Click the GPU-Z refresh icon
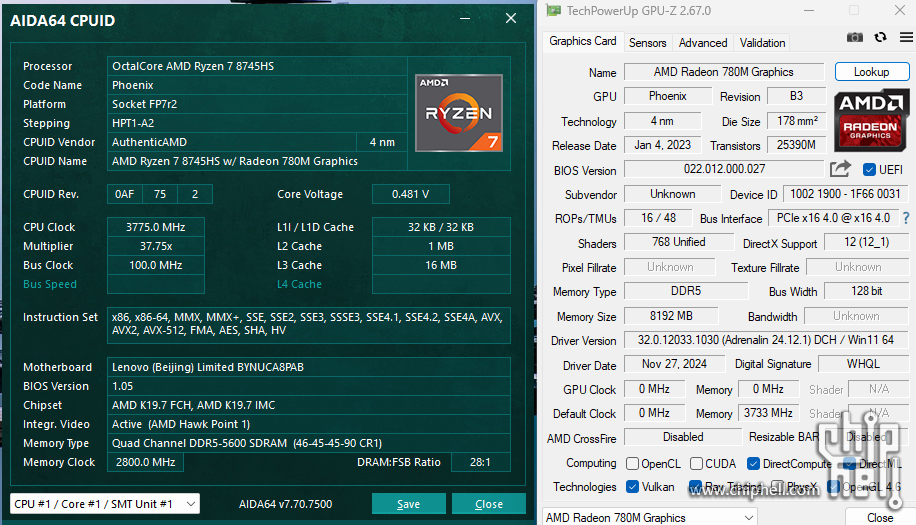 click(x=880, y=37)
